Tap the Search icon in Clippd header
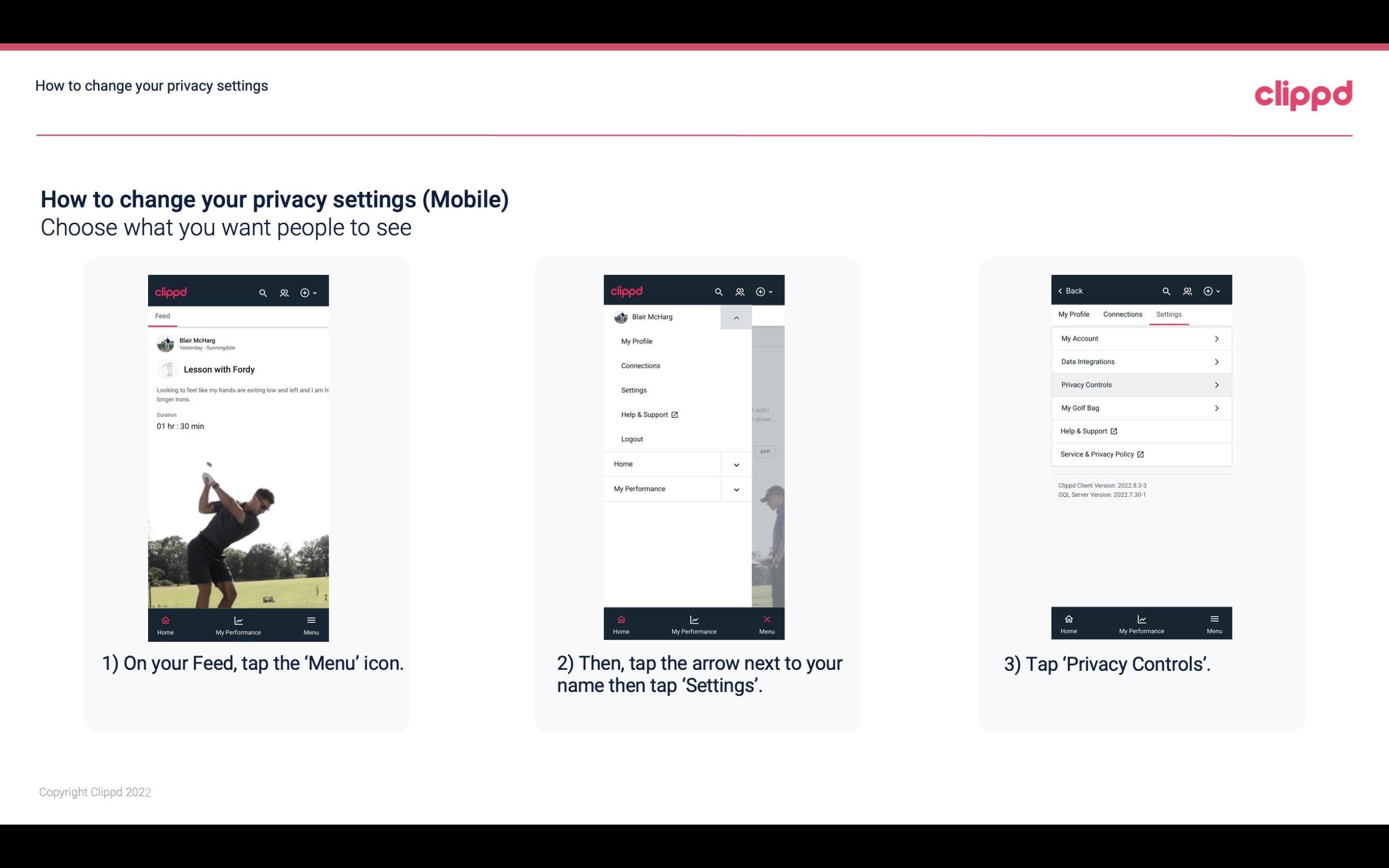The image size is (1389, 868). click(262, 292)
